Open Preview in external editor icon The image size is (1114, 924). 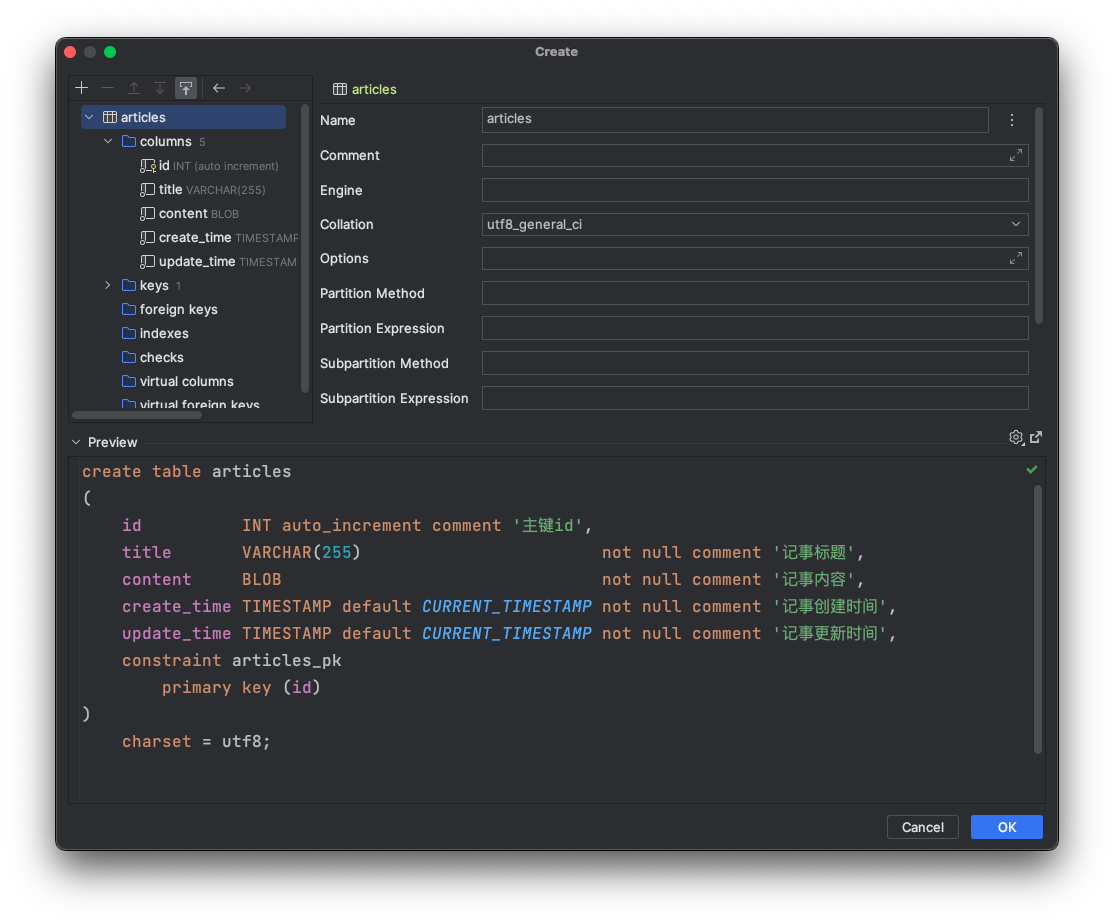tap(1036, 437)
